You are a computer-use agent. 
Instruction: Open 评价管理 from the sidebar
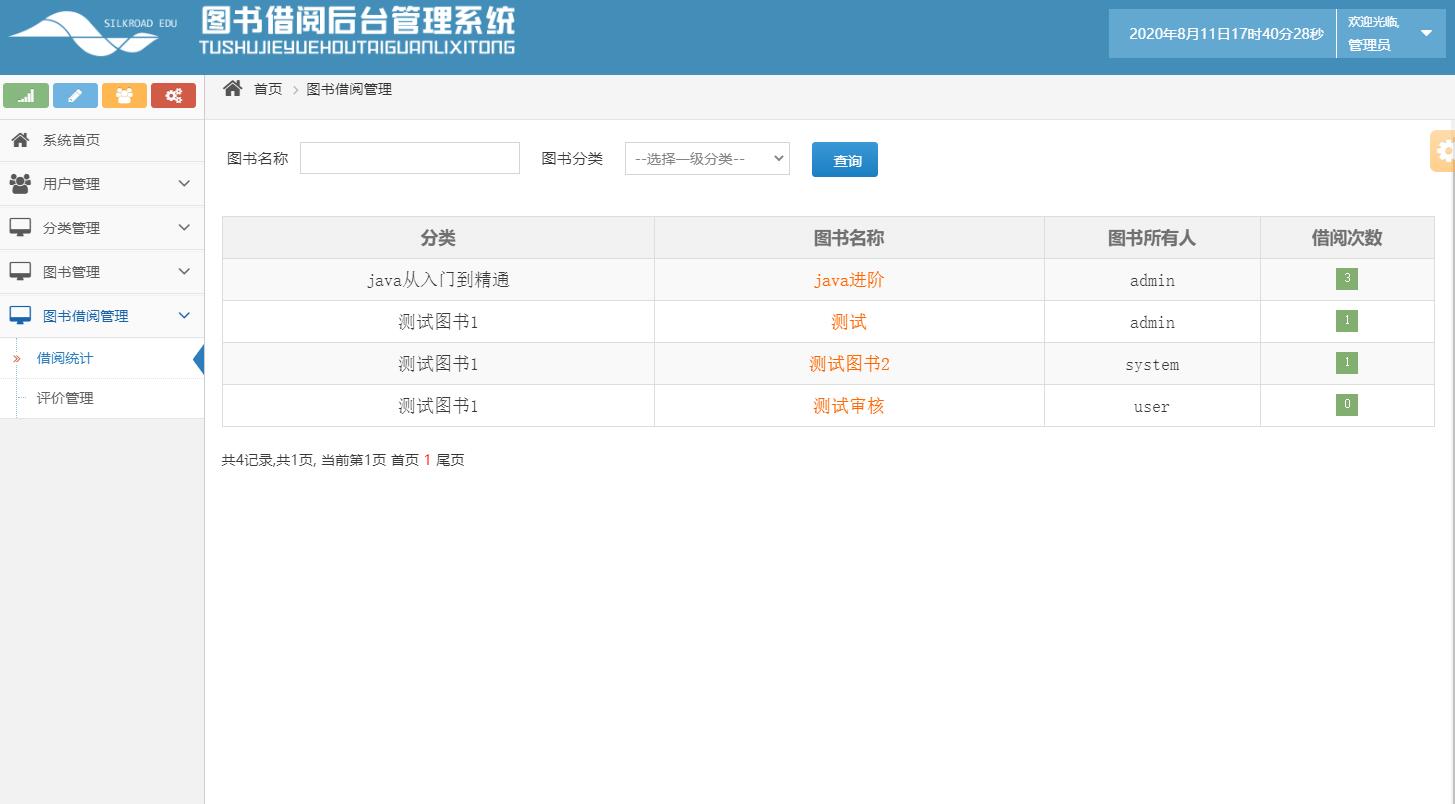click(x=63, y=398)
